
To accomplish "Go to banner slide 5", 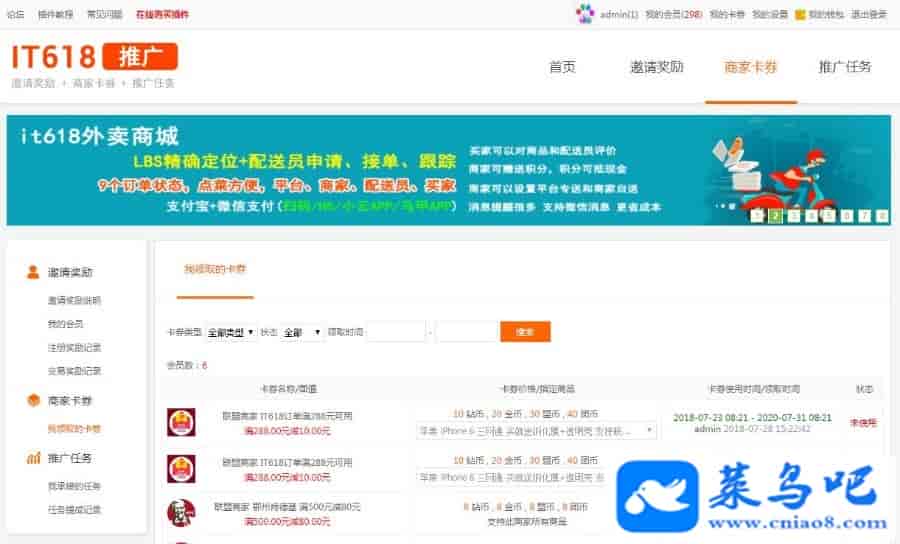I will 829,216.
